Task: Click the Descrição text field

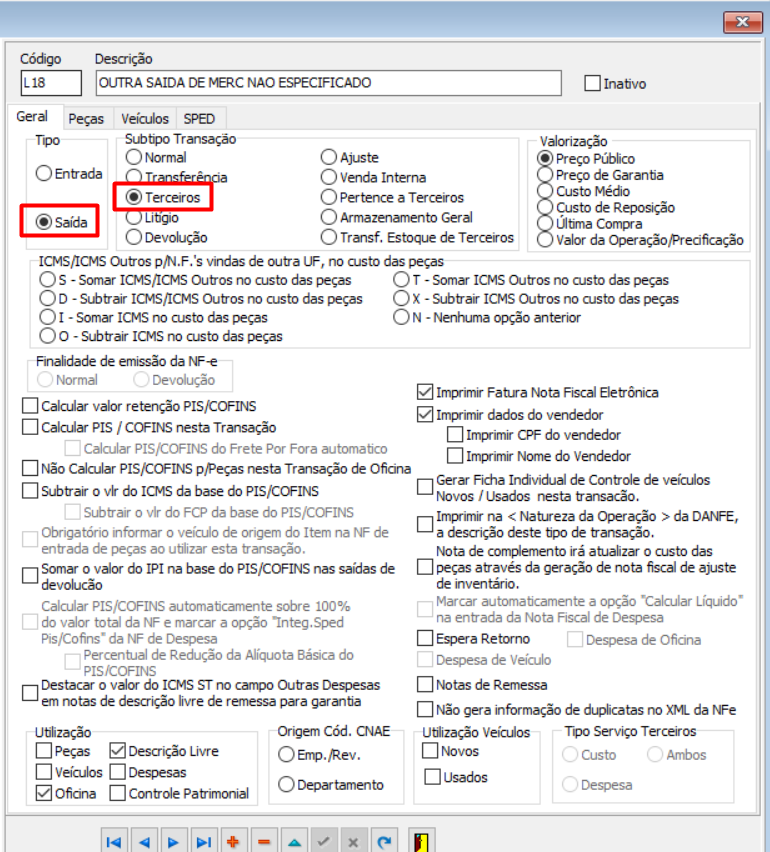Action: click(x=328, y=83)
